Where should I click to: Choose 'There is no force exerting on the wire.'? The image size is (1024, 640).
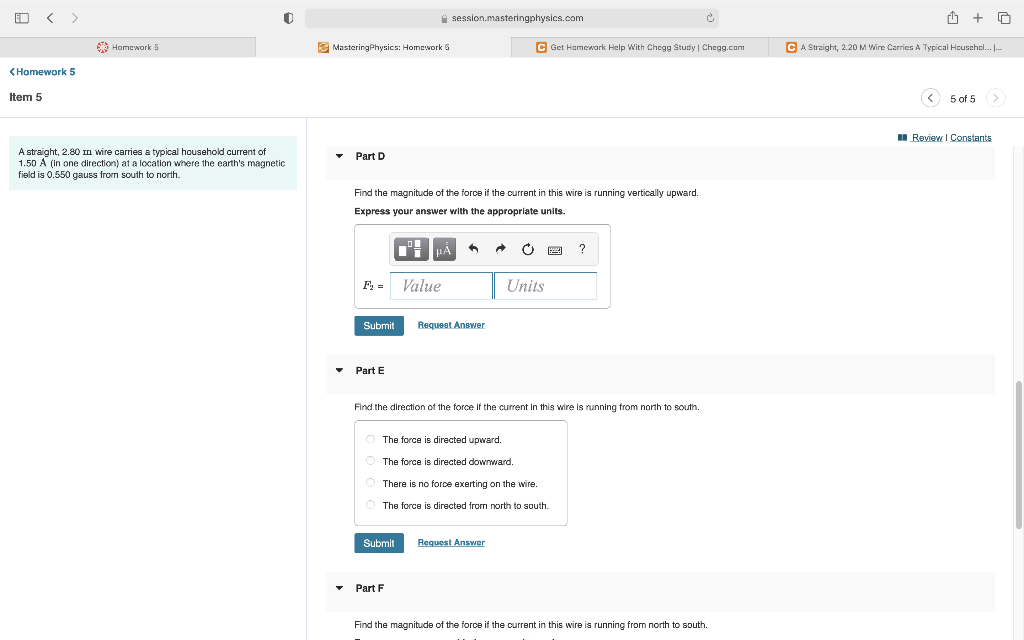pos(370,483)
